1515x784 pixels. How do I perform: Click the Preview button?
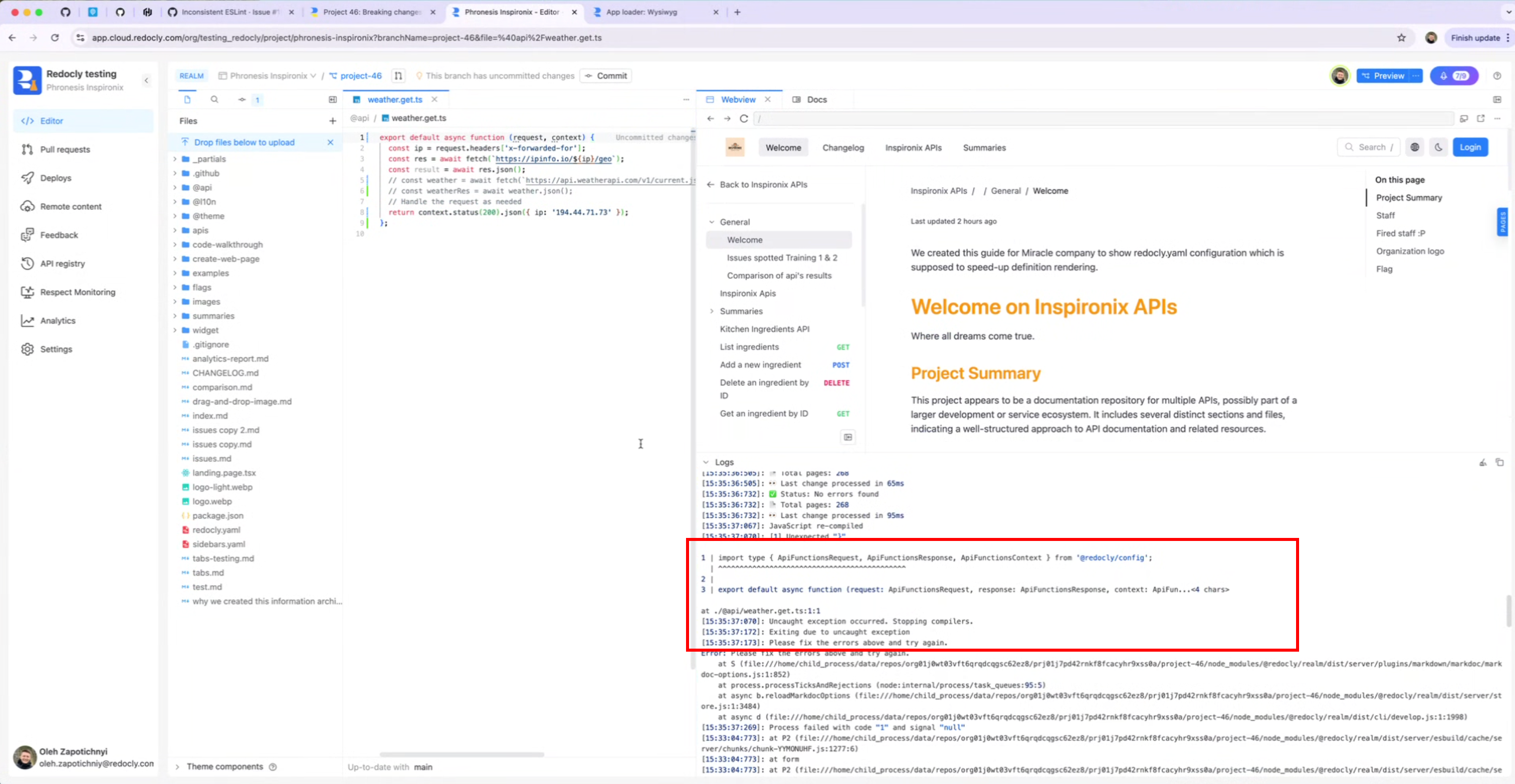[x=1383, y=75]
